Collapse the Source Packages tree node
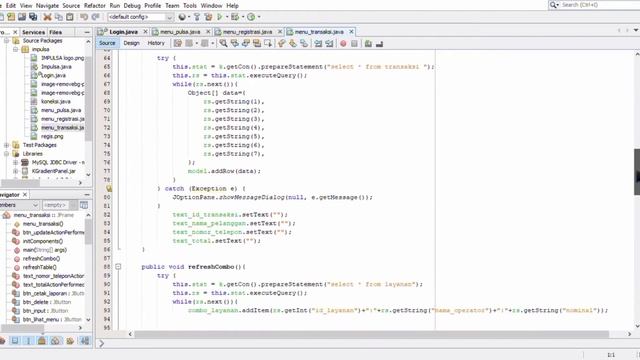The height and width of the screenshot is (360, 640). pos(7,41)
